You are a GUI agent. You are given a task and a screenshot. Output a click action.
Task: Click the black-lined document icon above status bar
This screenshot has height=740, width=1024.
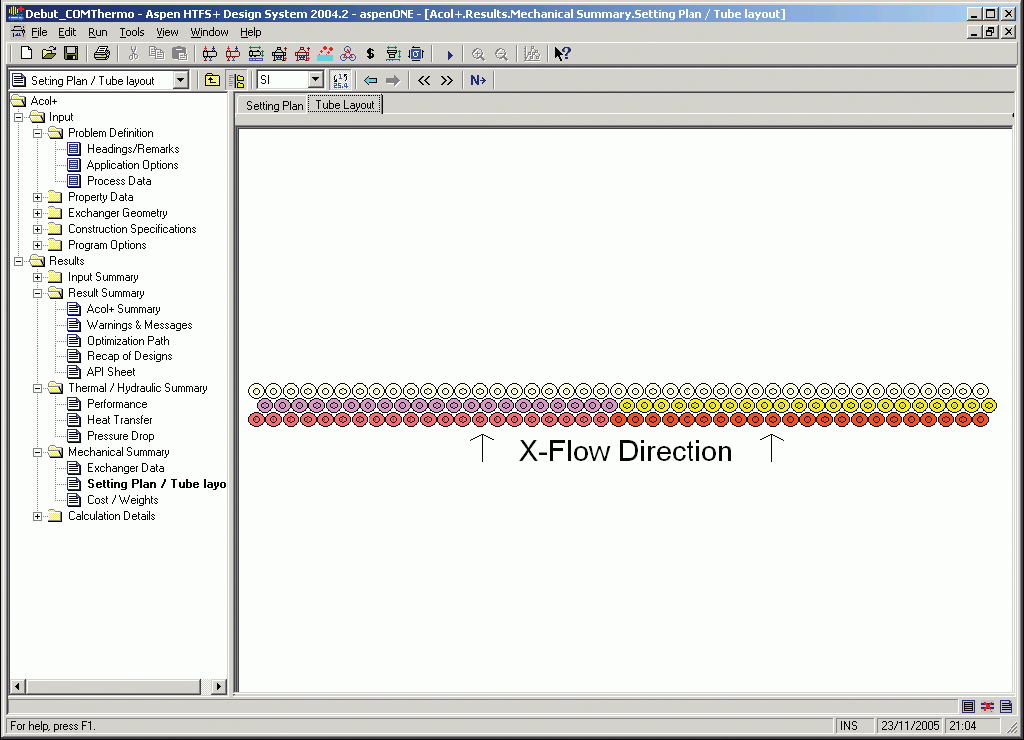1006,706
